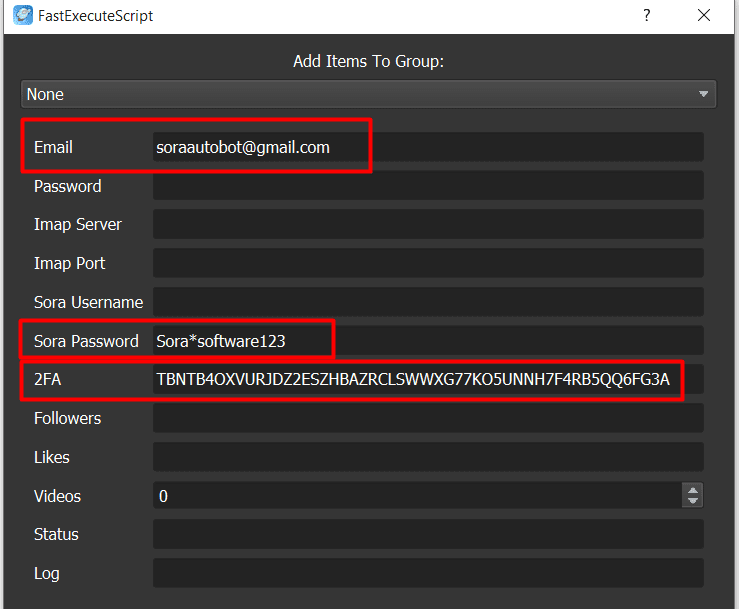This screenshot has height=609, width=739.
Task: Click the Email label
Action: (53, 147)
